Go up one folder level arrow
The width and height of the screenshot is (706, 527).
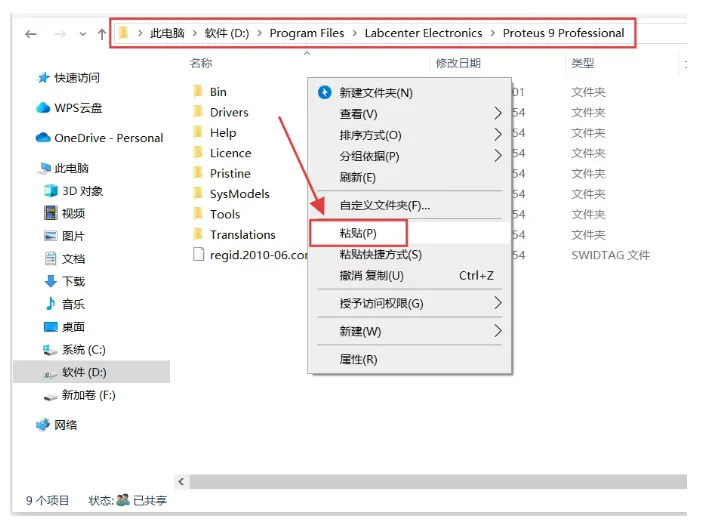tap(102, 34)
